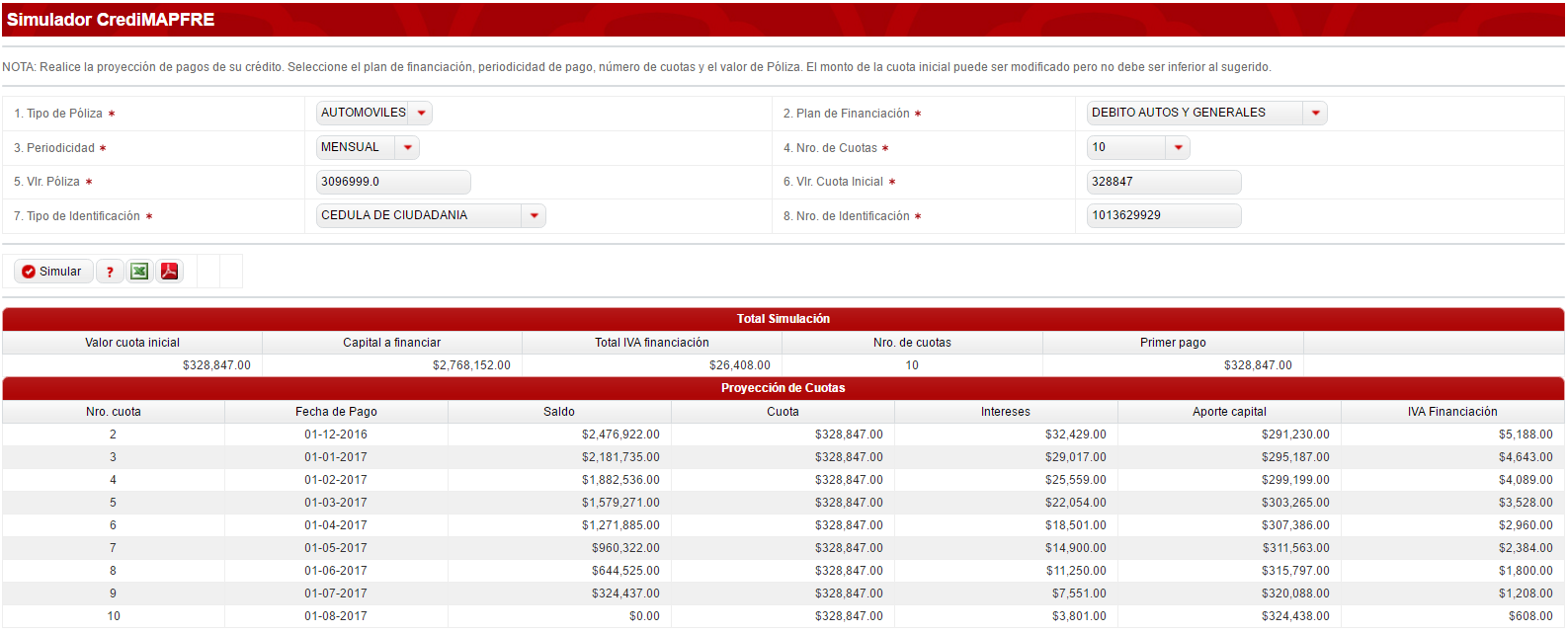1568x633 pixels.
Task: Click payment date 01-07-2017
Action: 336,593
